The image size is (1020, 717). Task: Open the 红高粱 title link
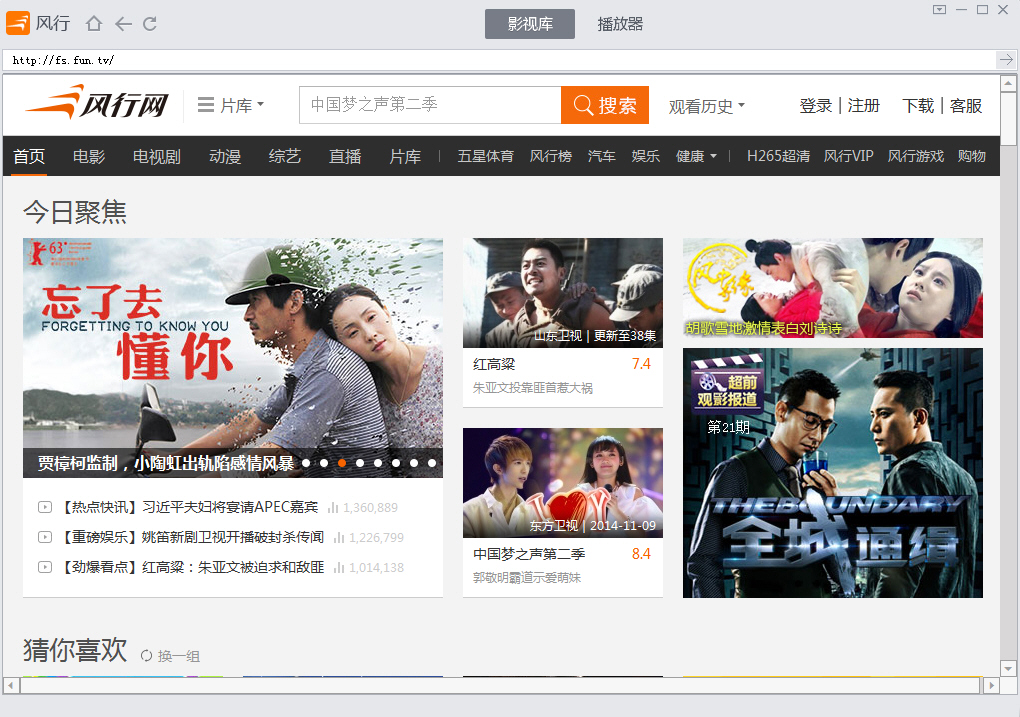[494, 364]
